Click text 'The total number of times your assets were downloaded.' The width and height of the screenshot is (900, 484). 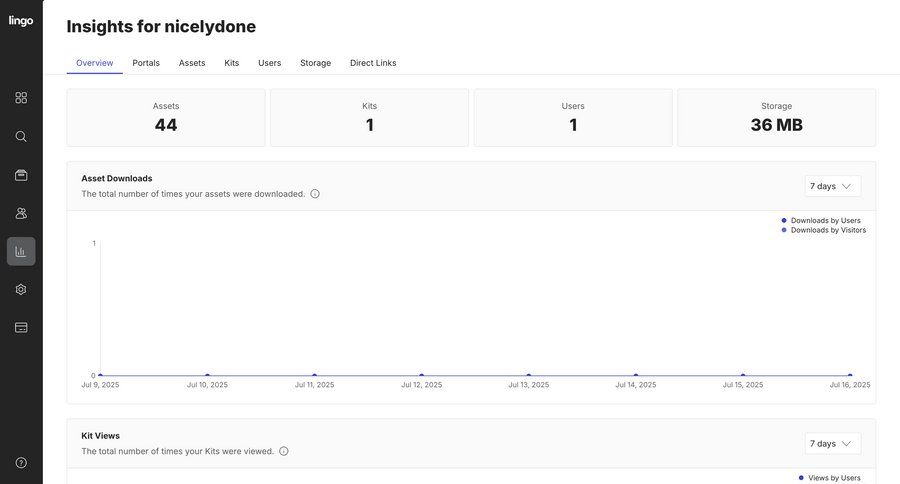pyautogui.click(x=193, y=194)
